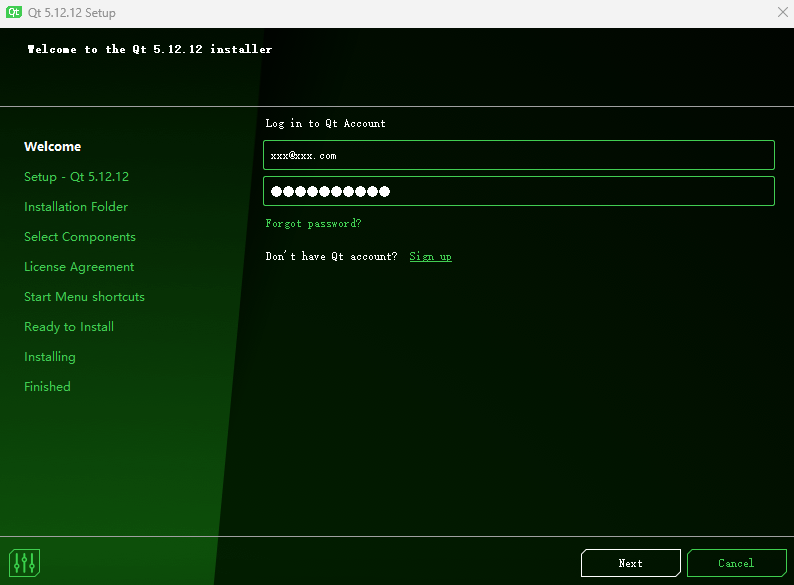
Task: Select the Start Menu shortcuts step
Action: (85, 297)
